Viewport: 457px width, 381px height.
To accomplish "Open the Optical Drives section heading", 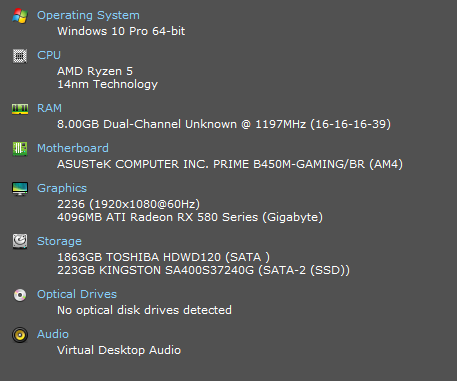I will pyautogui.click(x=77, y=294).
